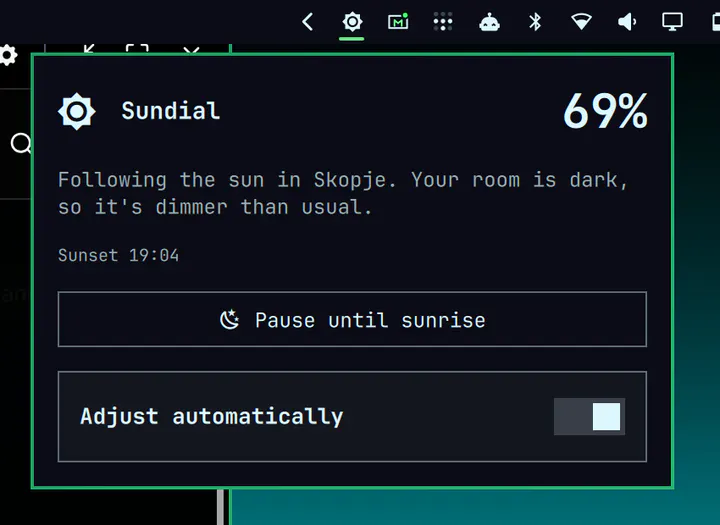Click the volume speaker icon
This screenshot has height=525, width=720.
(627, 22)
